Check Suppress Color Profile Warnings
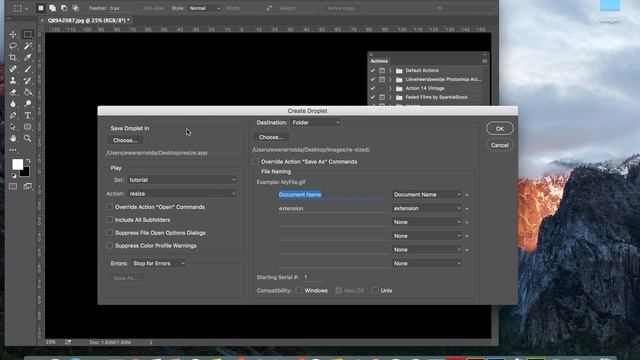 tap(109, 246)
